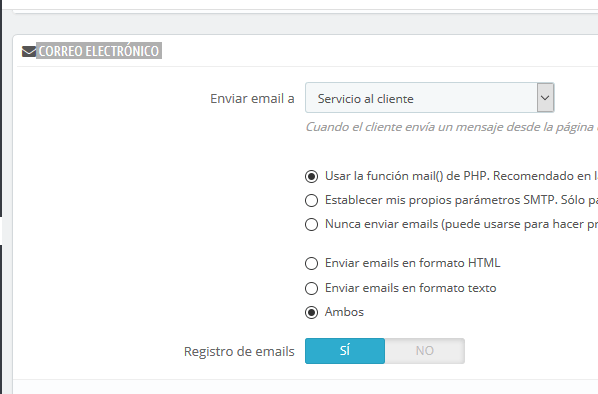Click the Cuando el cliente envía help text
The image size is (598, 394).
pyautogui.click(x=452, y=127)
